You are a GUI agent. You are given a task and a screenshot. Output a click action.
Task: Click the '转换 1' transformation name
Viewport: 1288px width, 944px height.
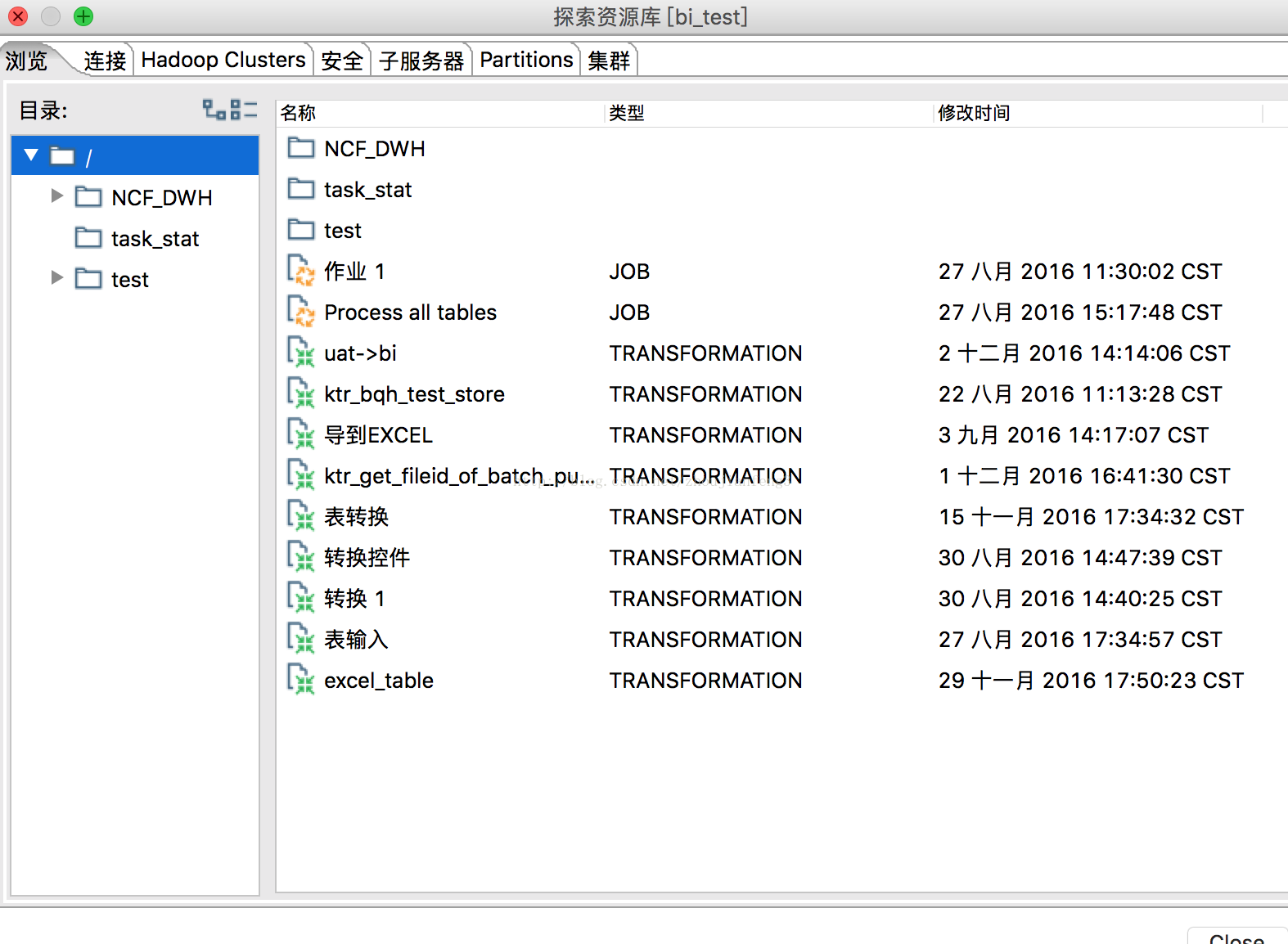(x=354, y=599)
